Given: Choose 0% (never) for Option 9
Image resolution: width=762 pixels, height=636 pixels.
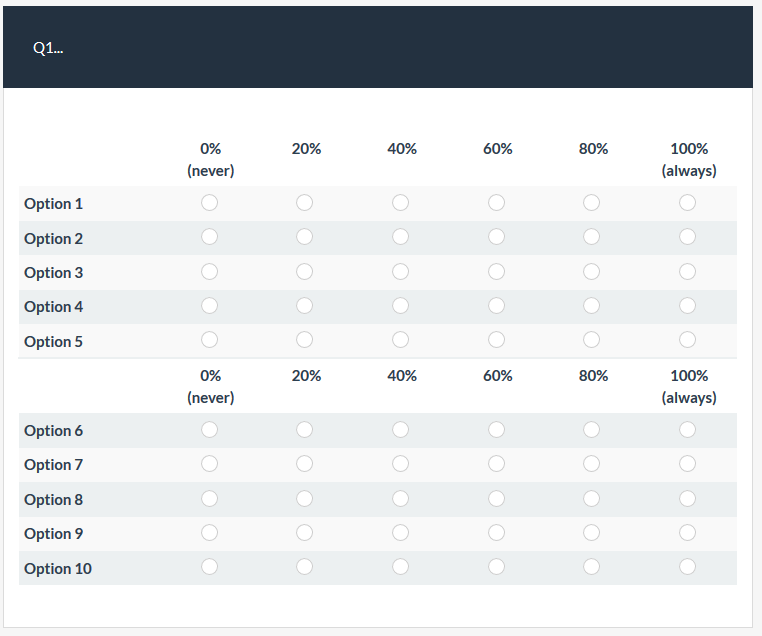Looking at the screenshot, I should tap(209, 533).
